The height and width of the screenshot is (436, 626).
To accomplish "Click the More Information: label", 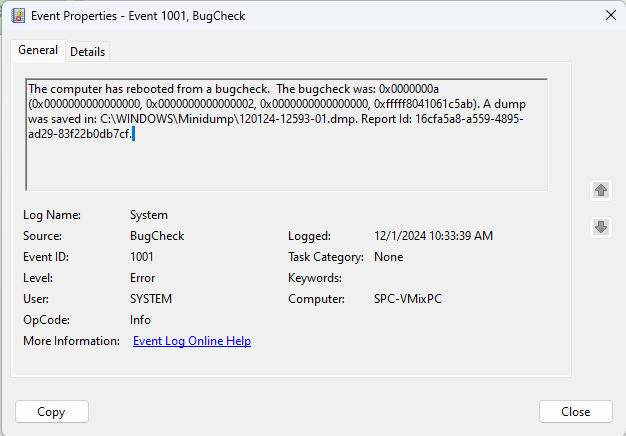I will tap(71, 341).
